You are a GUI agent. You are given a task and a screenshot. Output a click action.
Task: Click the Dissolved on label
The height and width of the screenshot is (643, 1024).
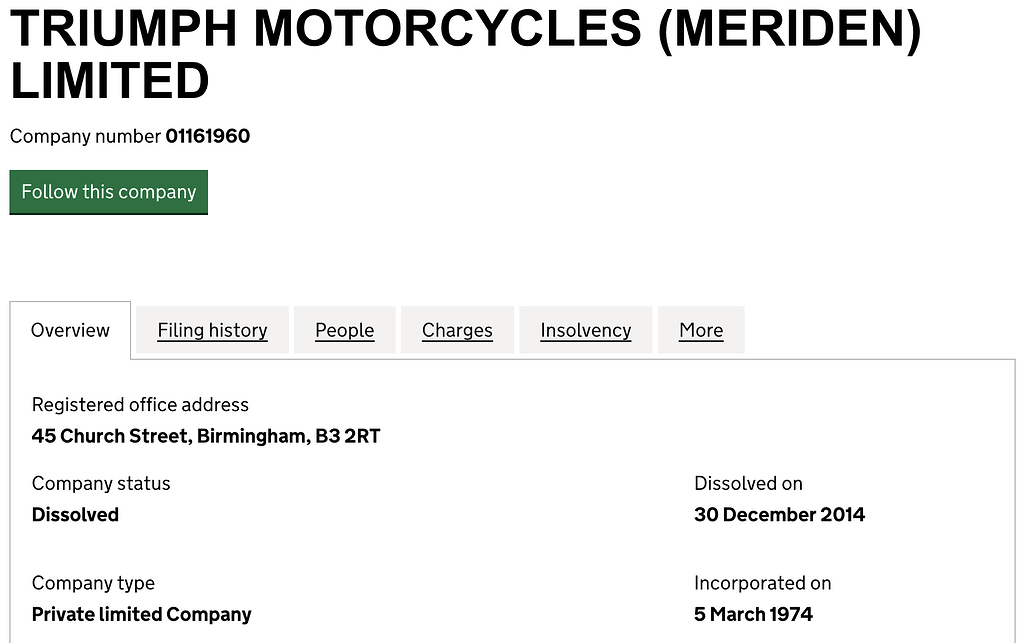[748, 483]
